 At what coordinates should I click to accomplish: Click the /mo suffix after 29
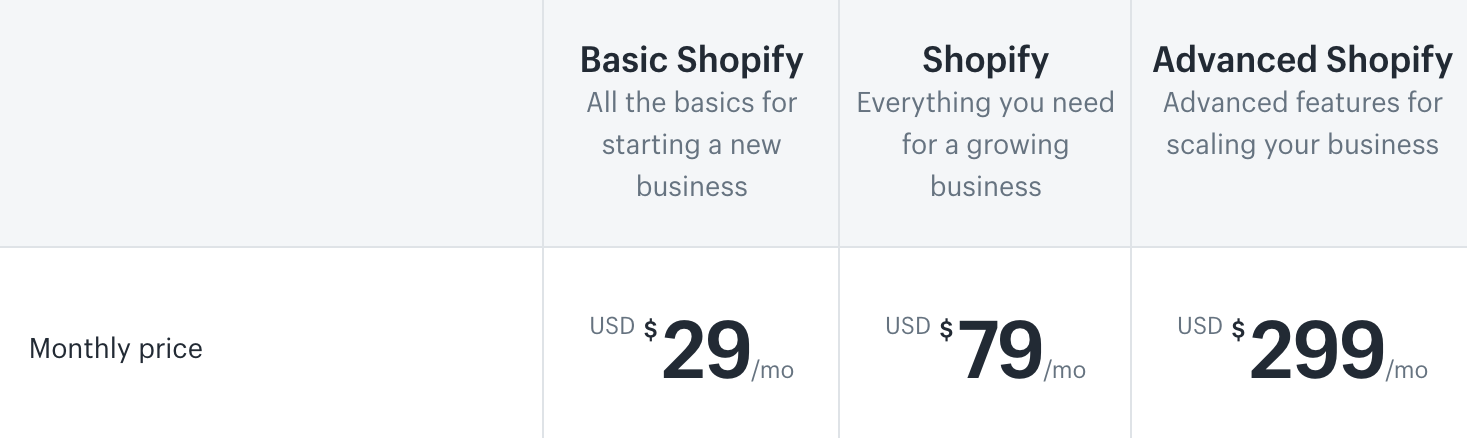click(x=773, y=370)
